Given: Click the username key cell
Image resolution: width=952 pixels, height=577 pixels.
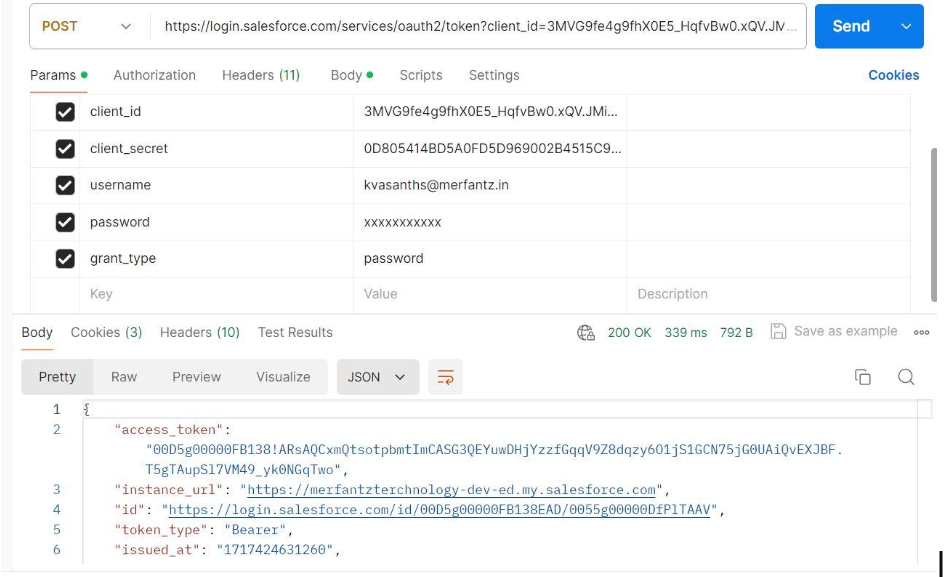Looking at the screenshot, I should coord(216,185).
